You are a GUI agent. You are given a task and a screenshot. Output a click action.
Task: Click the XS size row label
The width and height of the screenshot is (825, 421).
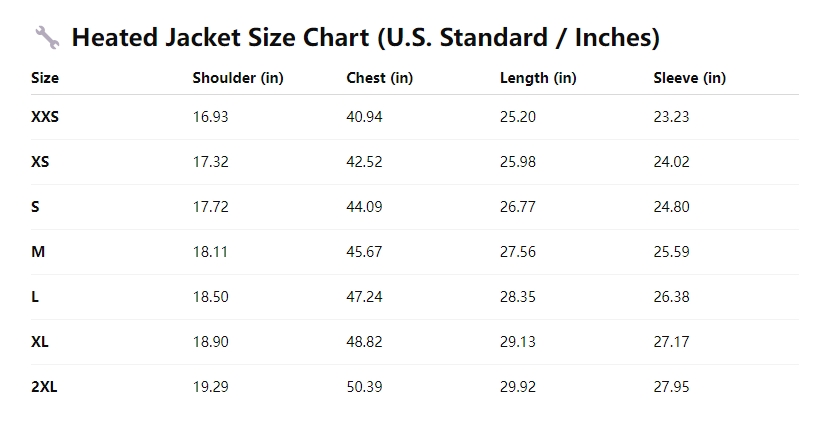(x=40, y=162)
